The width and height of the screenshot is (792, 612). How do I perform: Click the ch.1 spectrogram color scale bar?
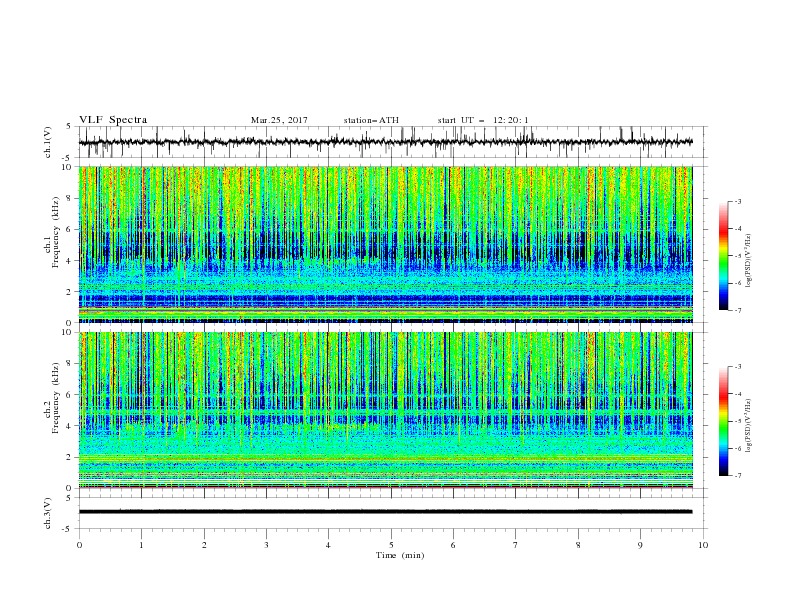point(723,256)
